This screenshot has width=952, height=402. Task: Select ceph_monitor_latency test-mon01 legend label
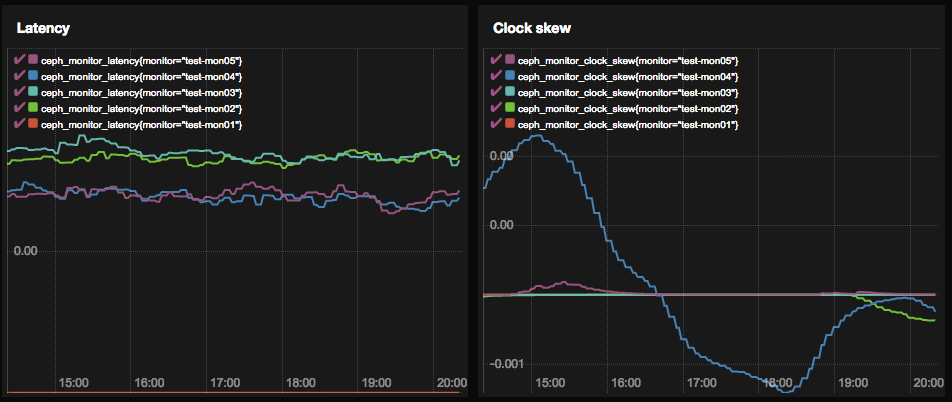tap(142, 124)
